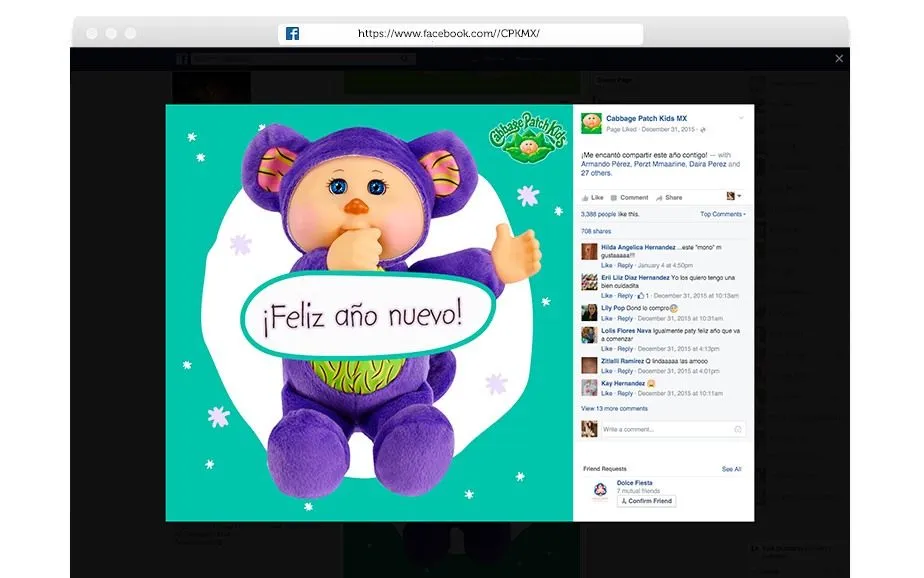The height and width of the screenshot is (578, 924).
Task: Click the January 4 at 4:50pm comment timestamp
Action: click(665, 266)
